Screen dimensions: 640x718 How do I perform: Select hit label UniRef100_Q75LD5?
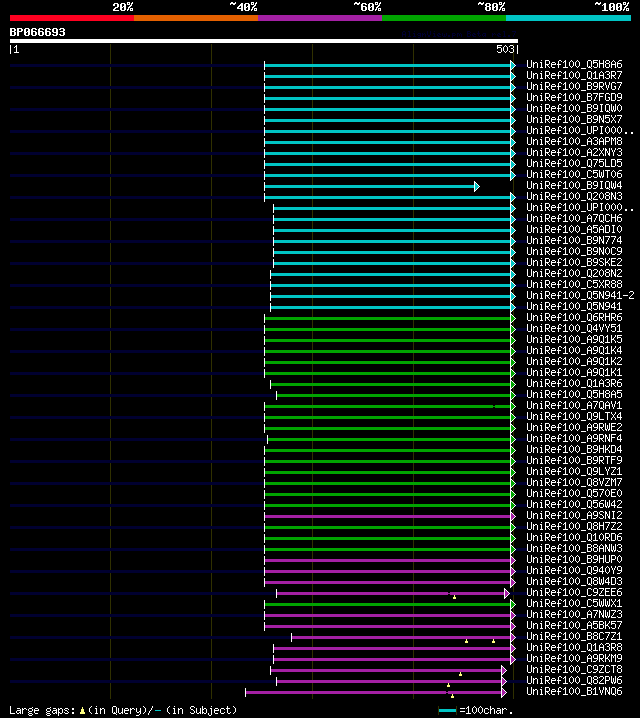tap(574, 163)
